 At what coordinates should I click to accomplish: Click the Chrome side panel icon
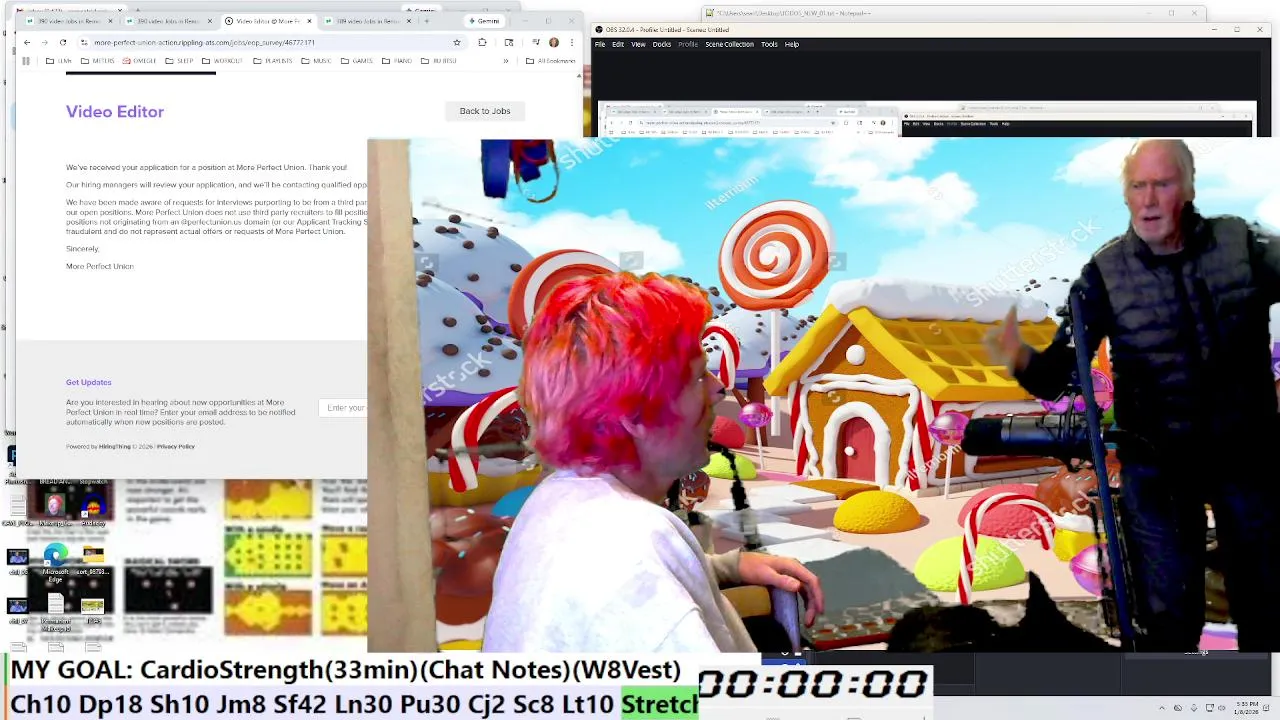click(509, 43)
